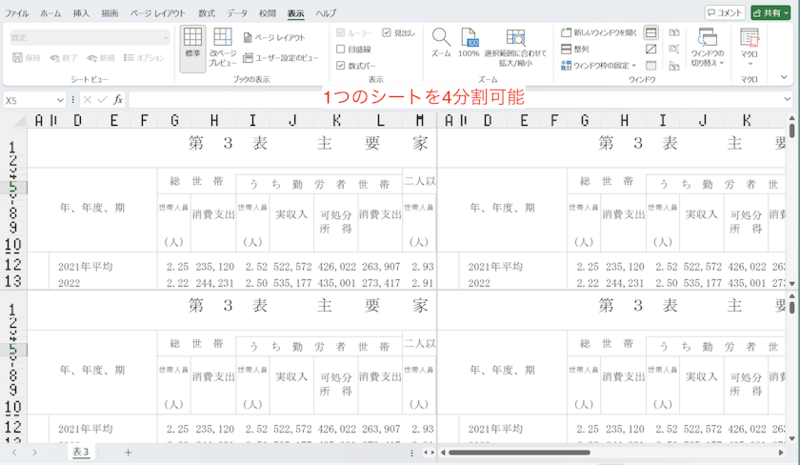This screenshot has width=800, height=465.
Task: Expand the formula bar chevron
Action: point(787,100)
